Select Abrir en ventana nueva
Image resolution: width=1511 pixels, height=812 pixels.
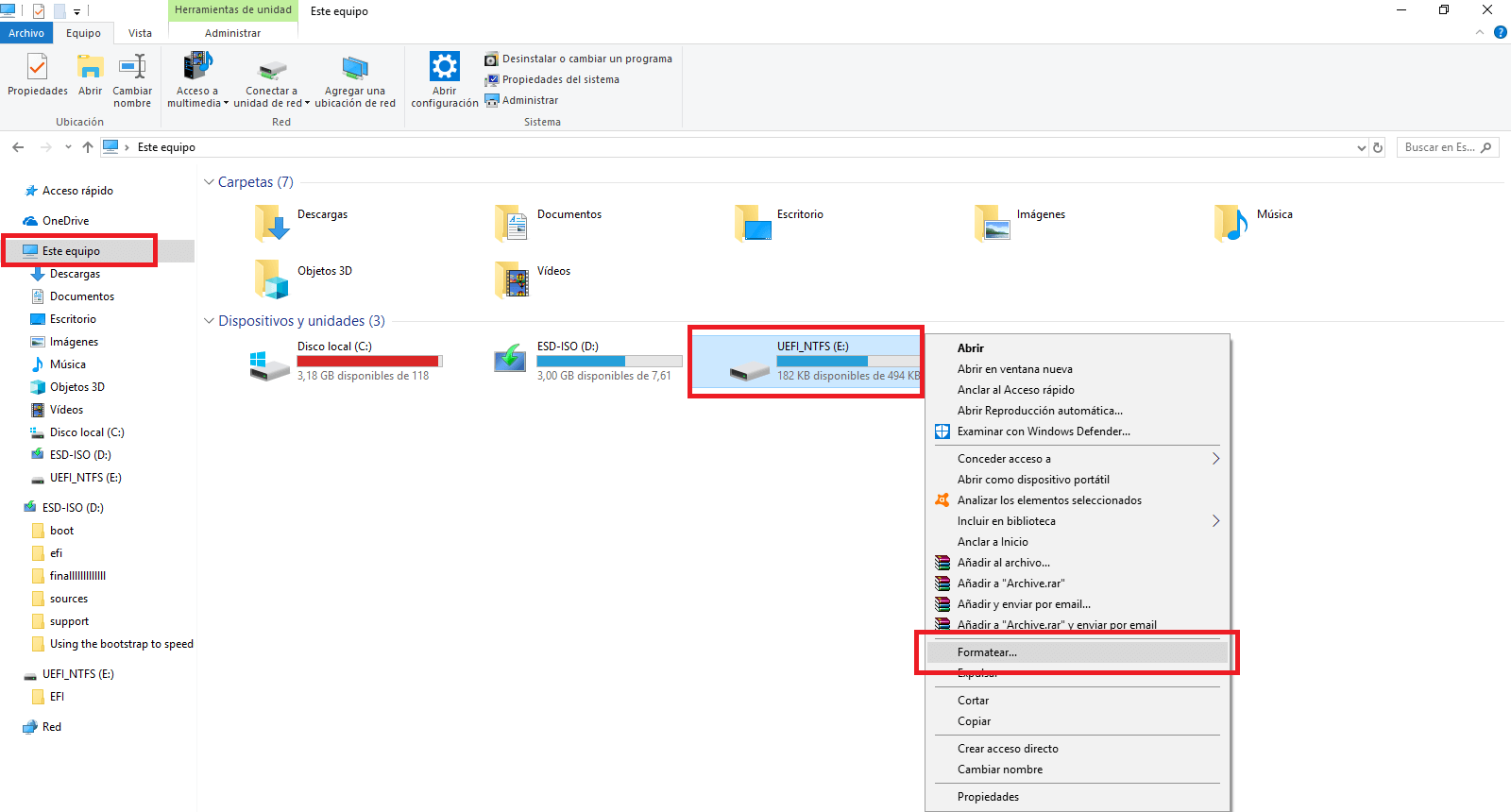1078,369
